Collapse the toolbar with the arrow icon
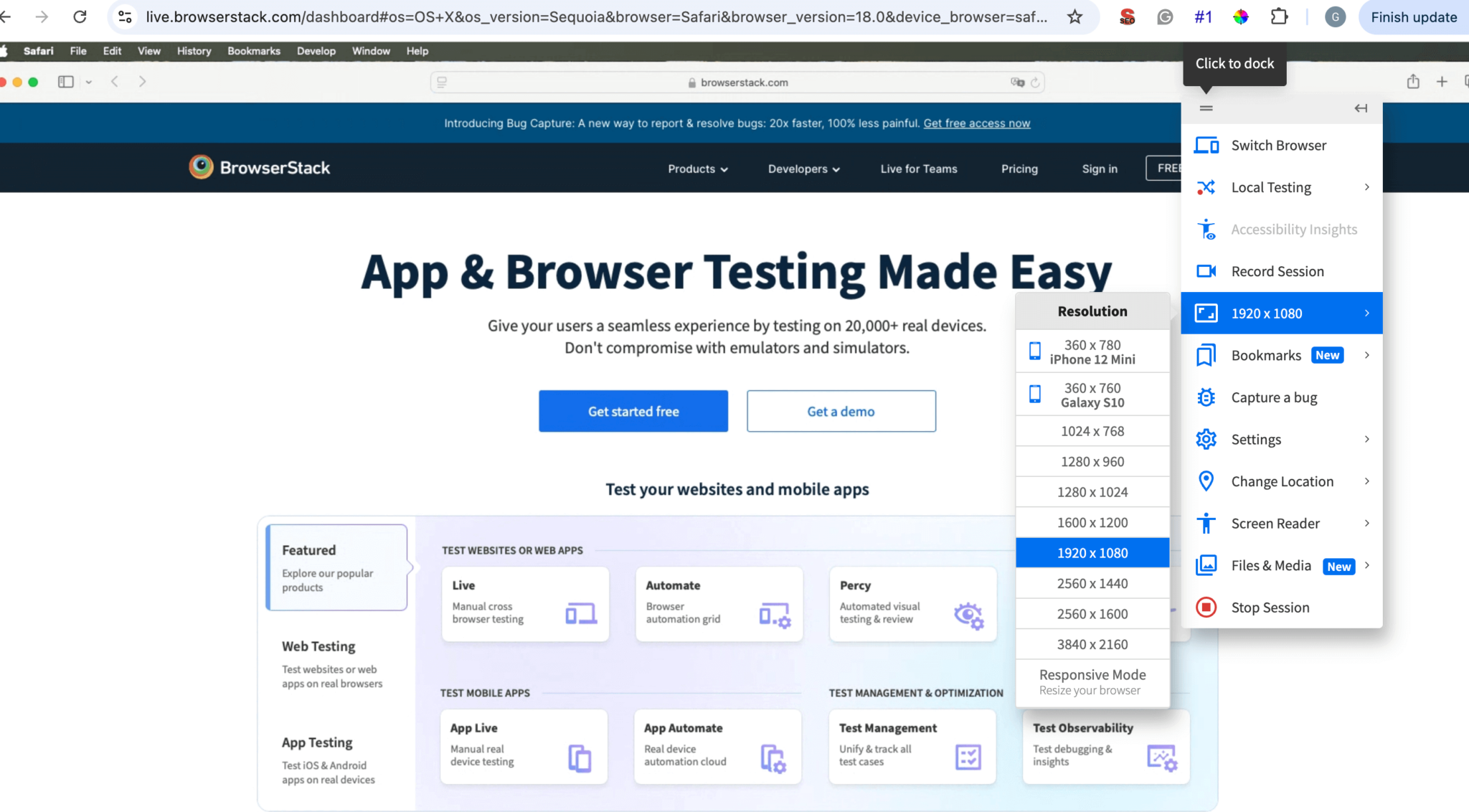1469x812 pixels. point(1361,108)
